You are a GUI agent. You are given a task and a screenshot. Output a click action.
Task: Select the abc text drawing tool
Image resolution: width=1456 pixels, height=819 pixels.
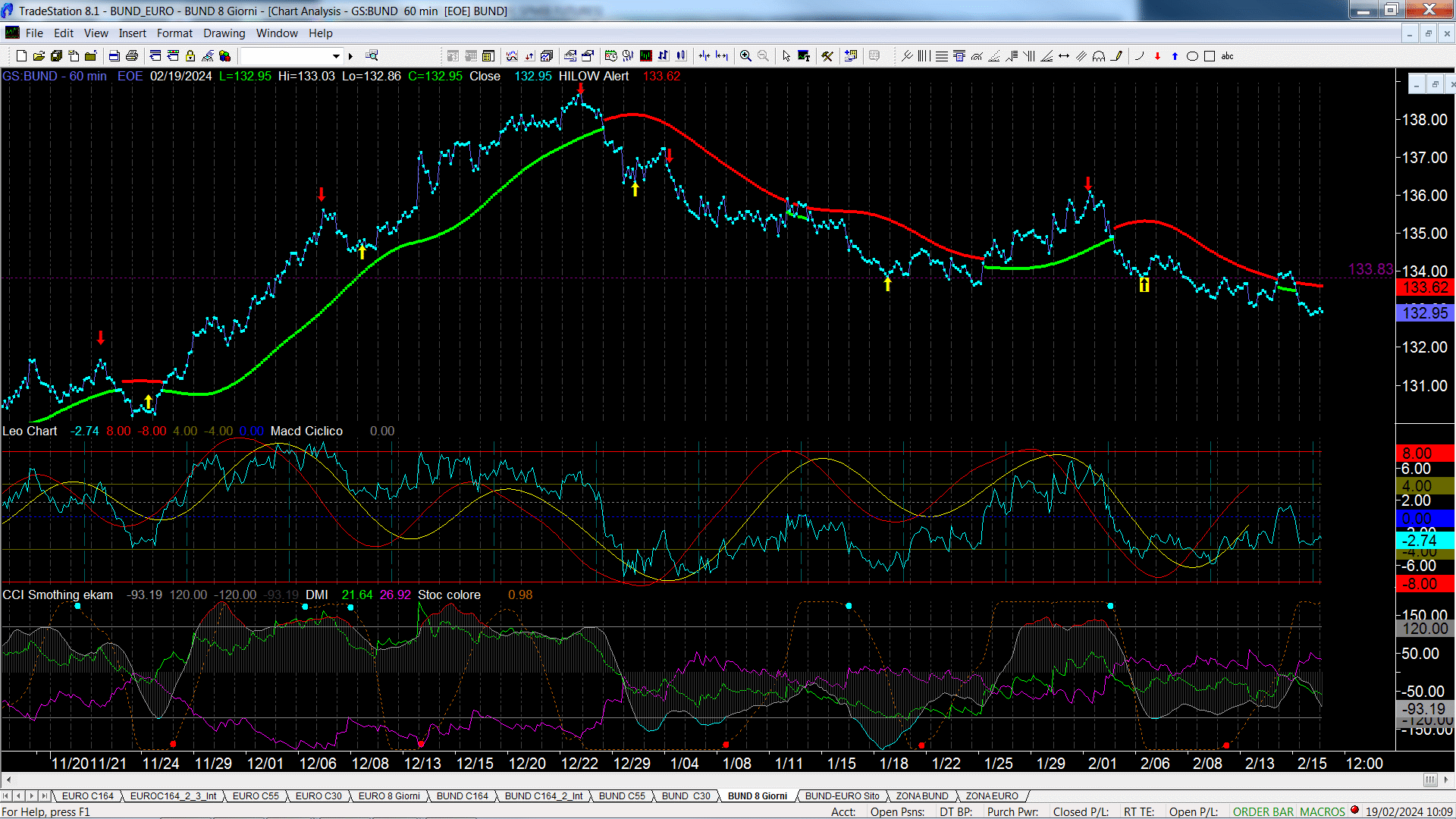click(x=1228, y=56)
